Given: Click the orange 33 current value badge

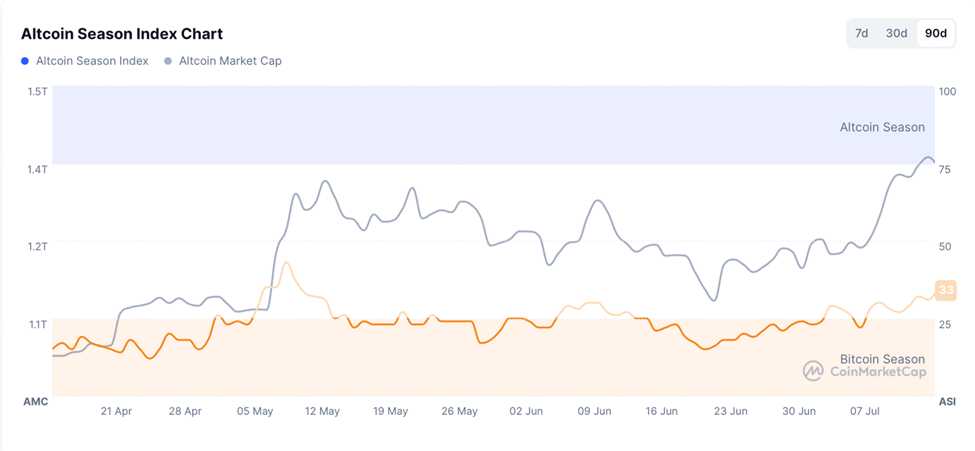Looking at the screenshot, I should coord(945,290).
